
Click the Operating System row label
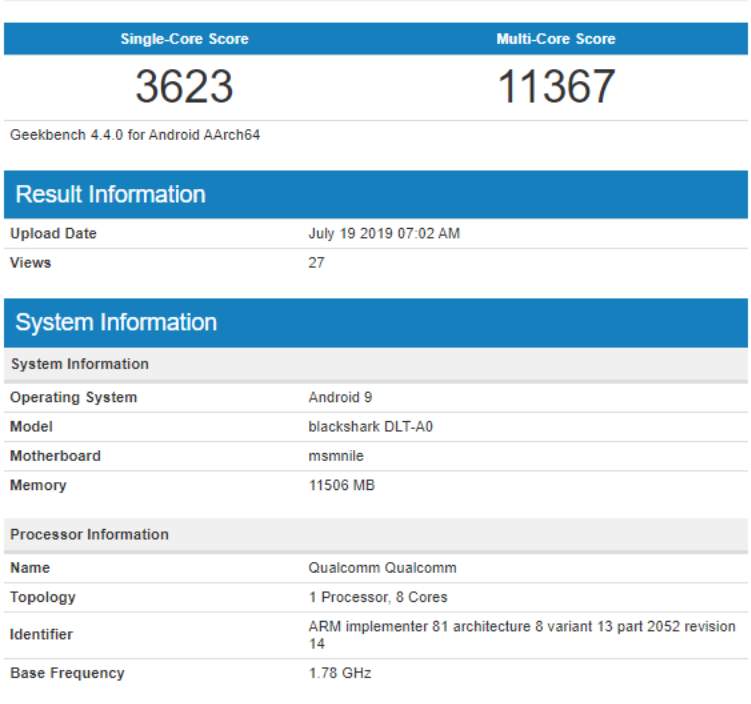pyautogui.click(x=73, y=397)
